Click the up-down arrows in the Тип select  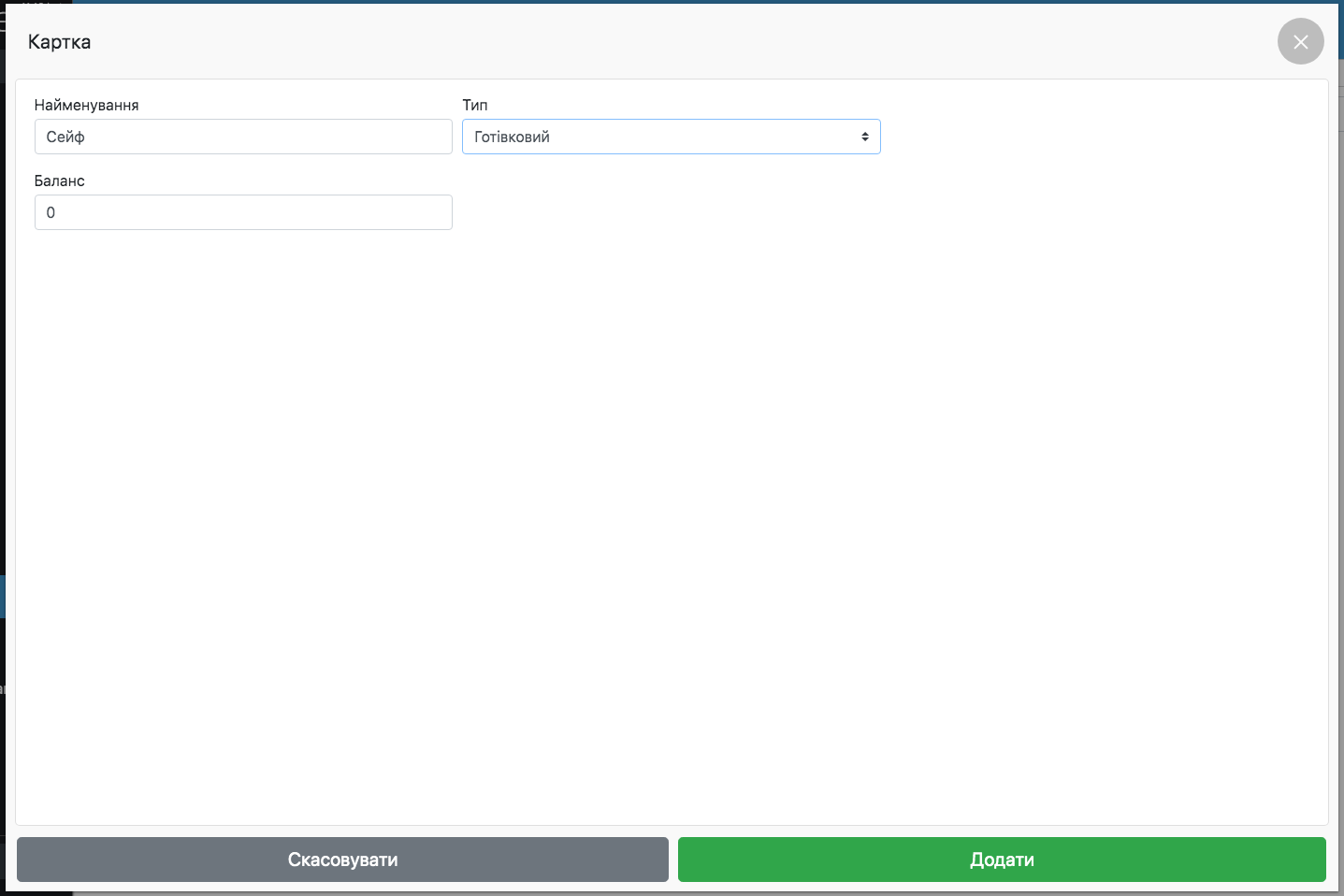coord(864,137)
